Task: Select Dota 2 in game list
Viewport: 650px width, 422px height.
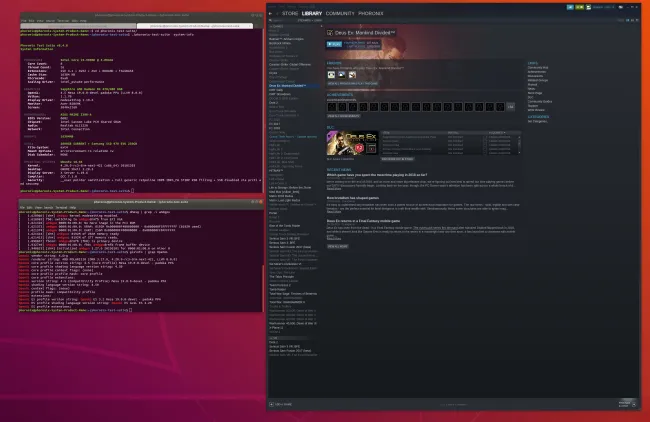Action: [x=274, y=103]
